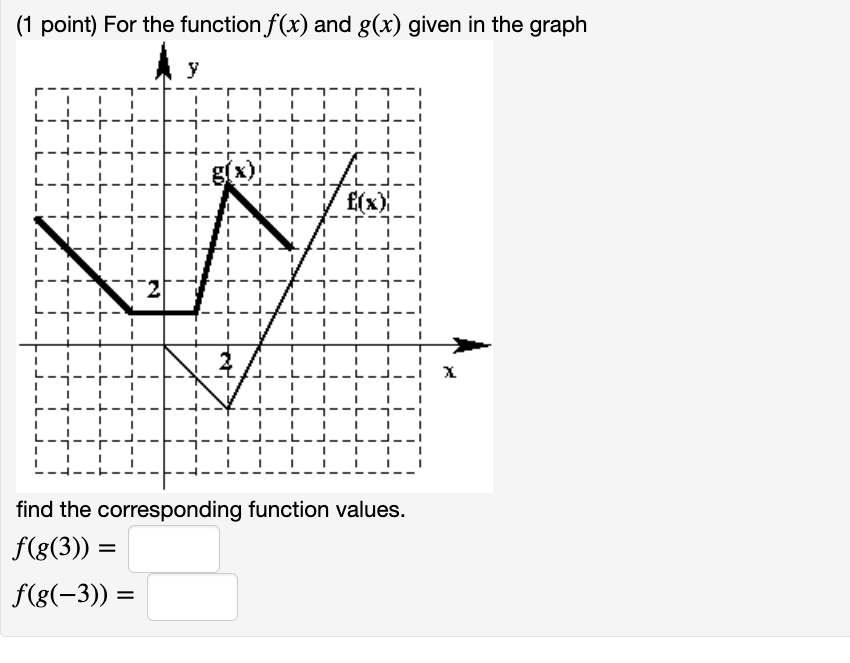Click the vertex of the V-shaped f(x) graph
This screenshot has height=663, width=850.
[x=228, y=408]
